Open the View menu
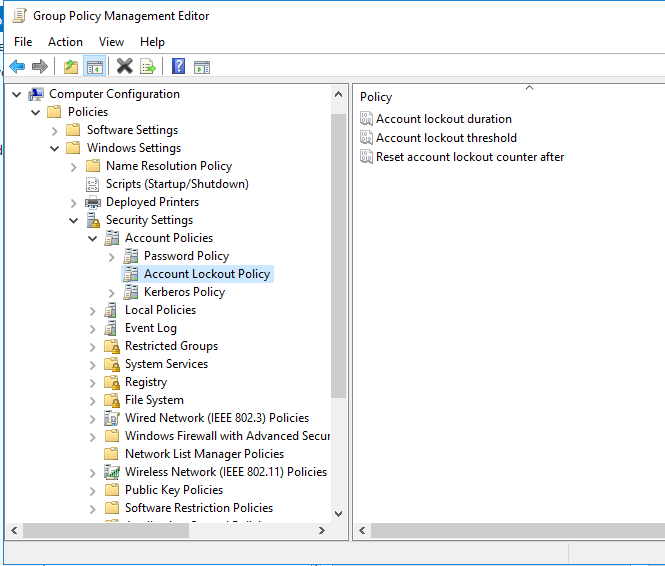665x566 pixels. pos(111,42)
